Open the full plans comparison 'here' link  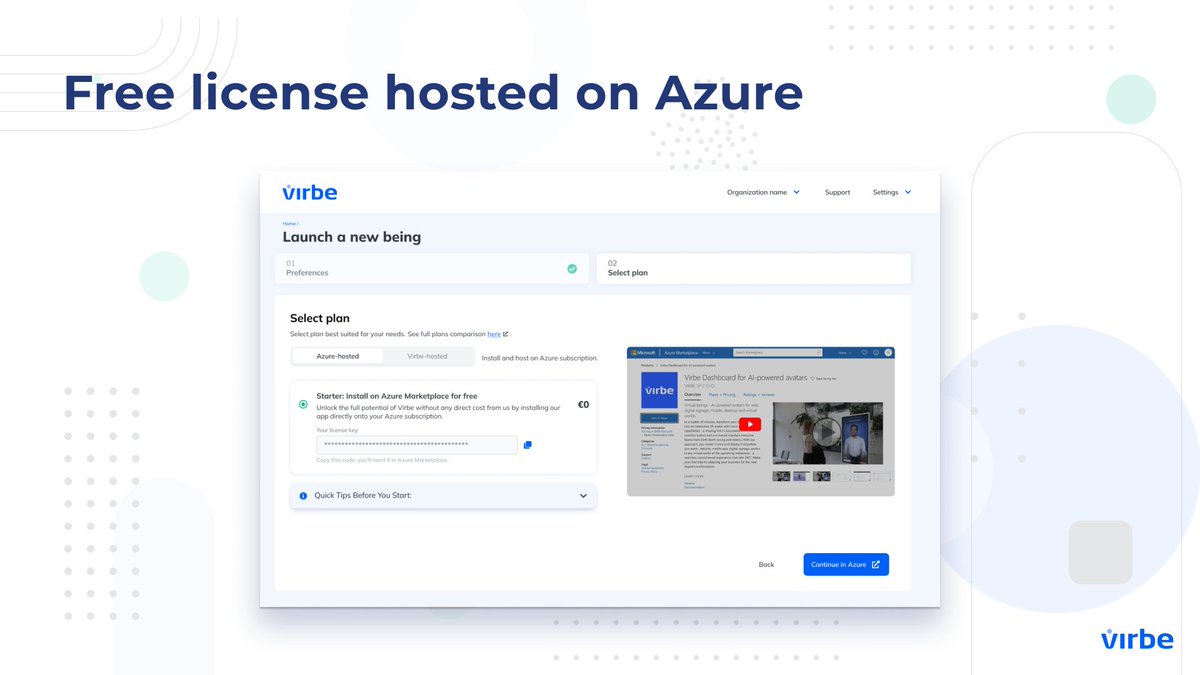pyautogui.click(x=494, y=334)
